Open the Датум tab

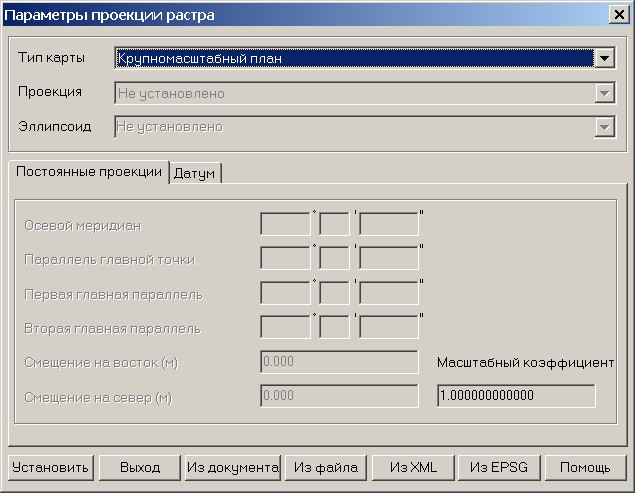click(x=195, y=174)
